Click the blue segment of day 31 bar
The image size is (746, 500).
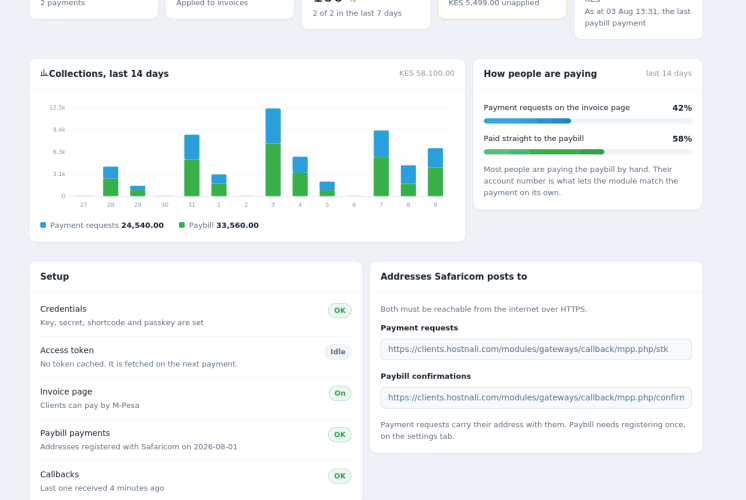pyautogui.click(x=192, y=147)
